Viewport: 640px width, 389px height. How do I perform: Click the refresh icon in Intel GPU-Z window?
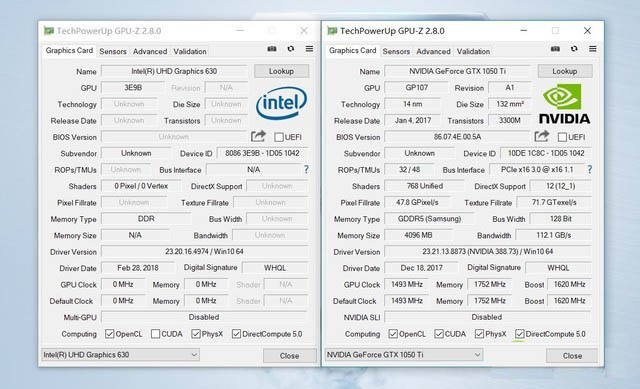click(x=291, y=49)
